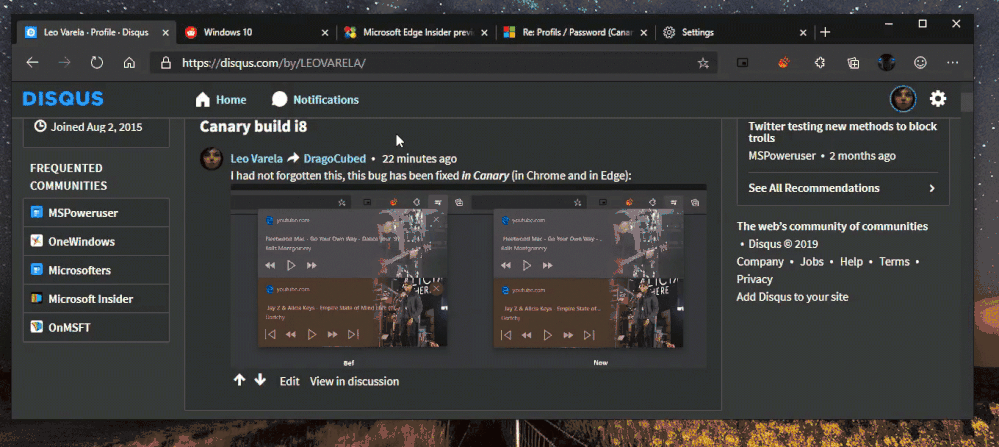Open the MSPoweruser community

coord(96,213)
